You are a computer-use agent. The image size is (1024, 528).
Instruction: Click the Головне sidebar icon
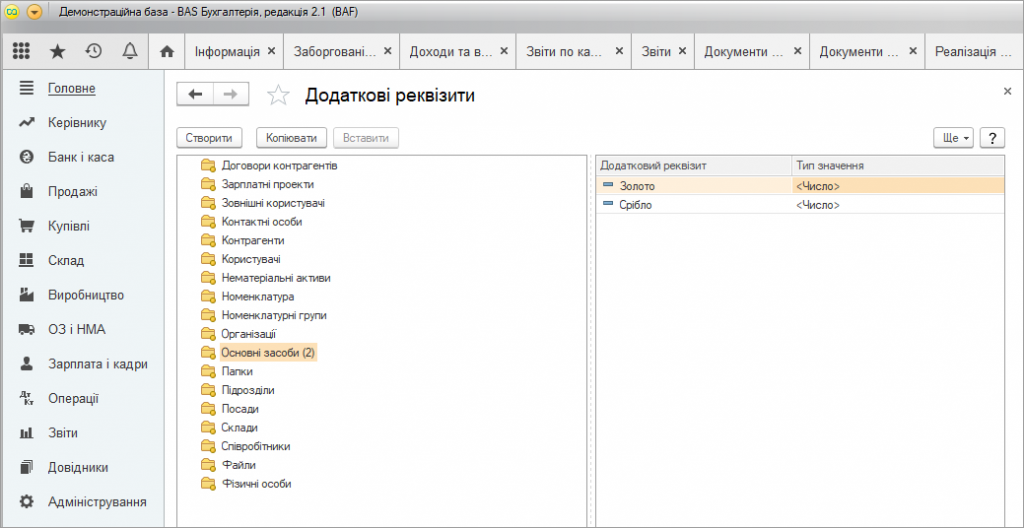tap(26, 88)
